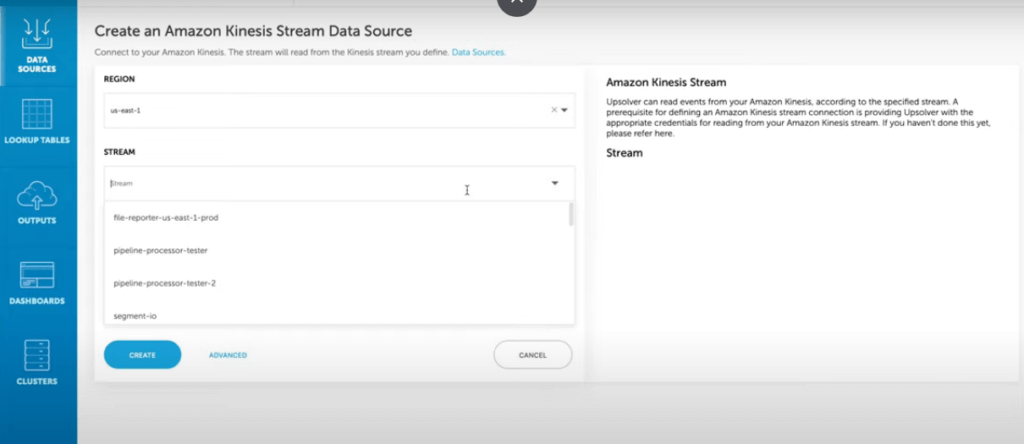Click the REGION field label
Viewport: 1024px width, 444px height.
pyautogui.click(x=120, y=79)
